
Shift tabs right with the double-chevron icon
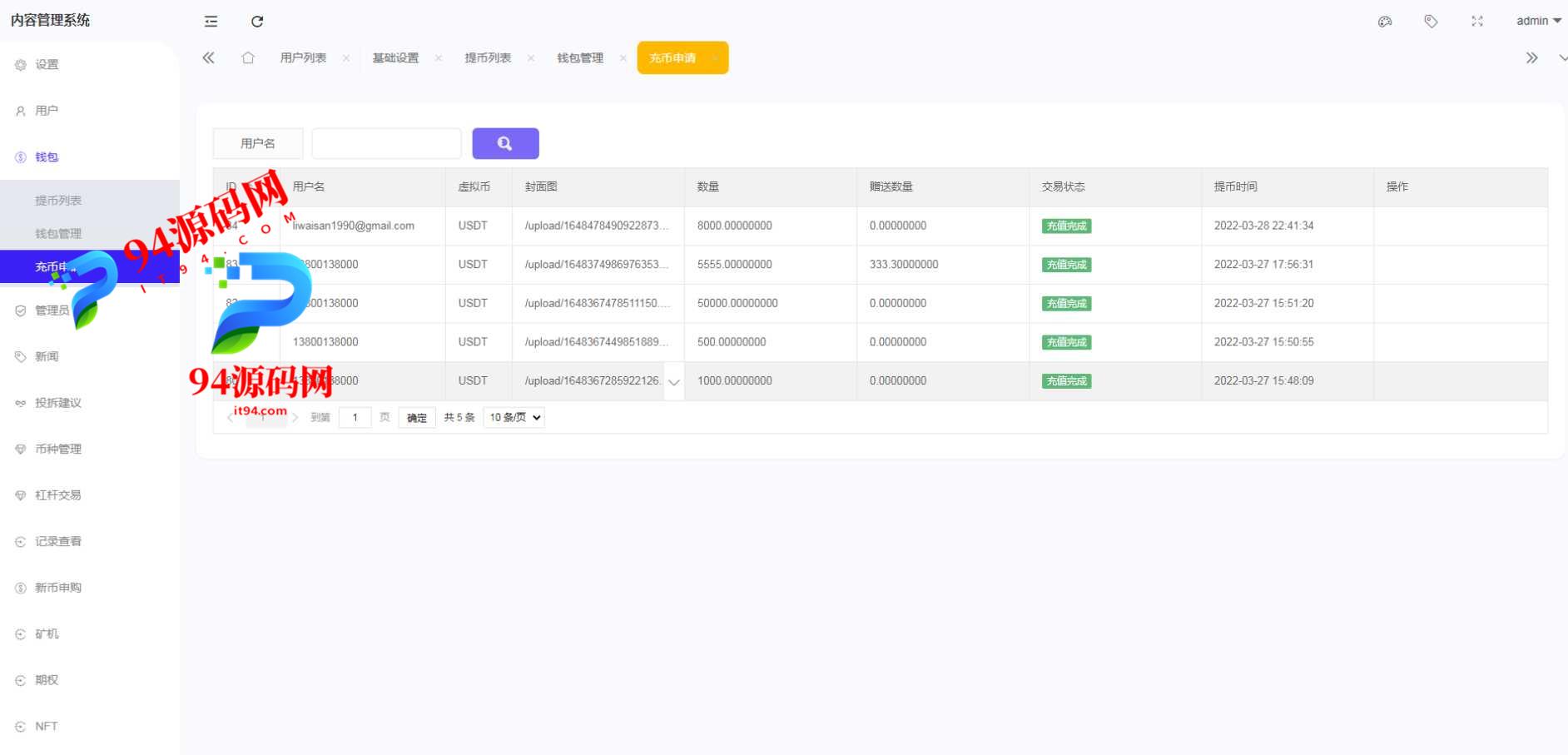[x=1531, y=57]
